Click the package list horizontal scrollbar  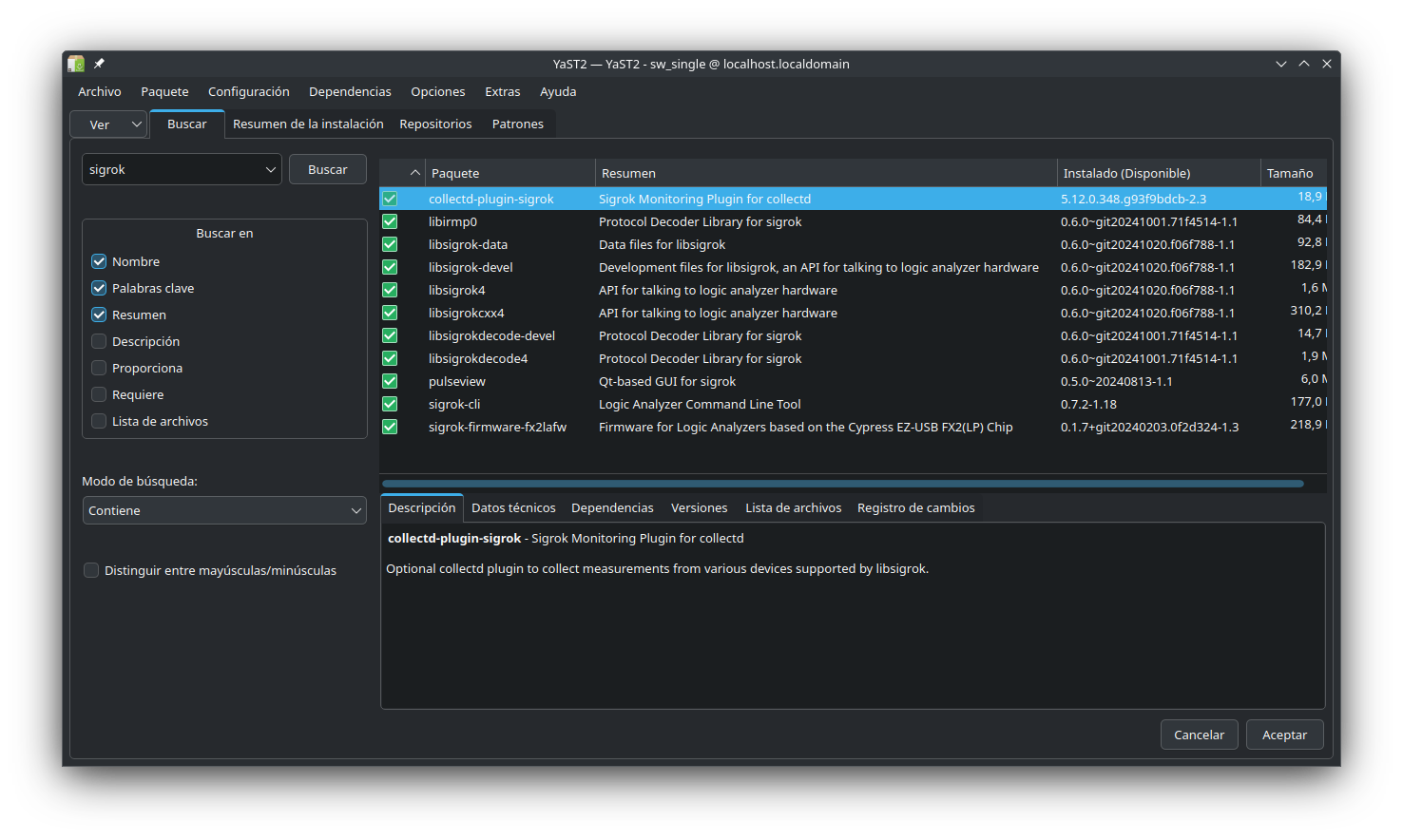843,484
